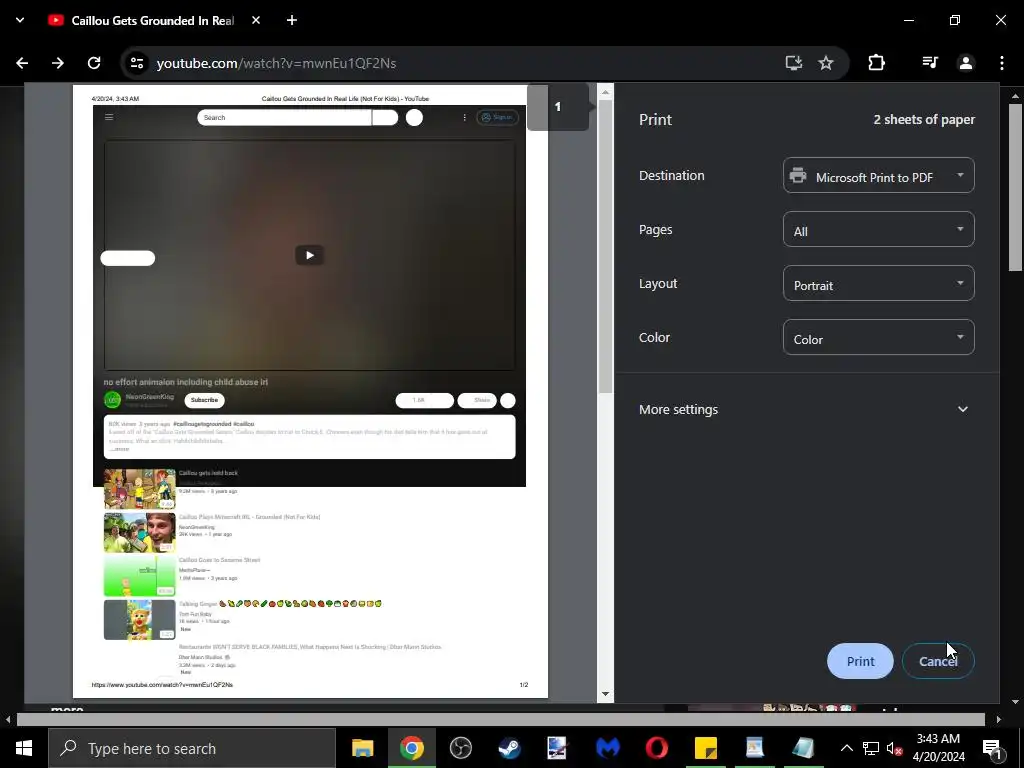The width and height of the screenshot is (1024, 768).
Task: Open the Layout dropdown
Action: (x=878, y=283)
